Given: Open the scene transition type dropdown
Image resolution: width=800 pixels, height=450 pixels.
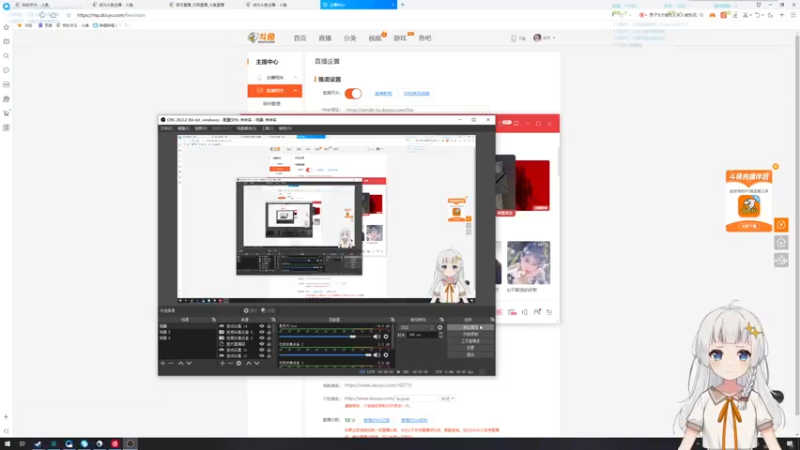Looking at the screenshot, I should (x=417, y=328).
